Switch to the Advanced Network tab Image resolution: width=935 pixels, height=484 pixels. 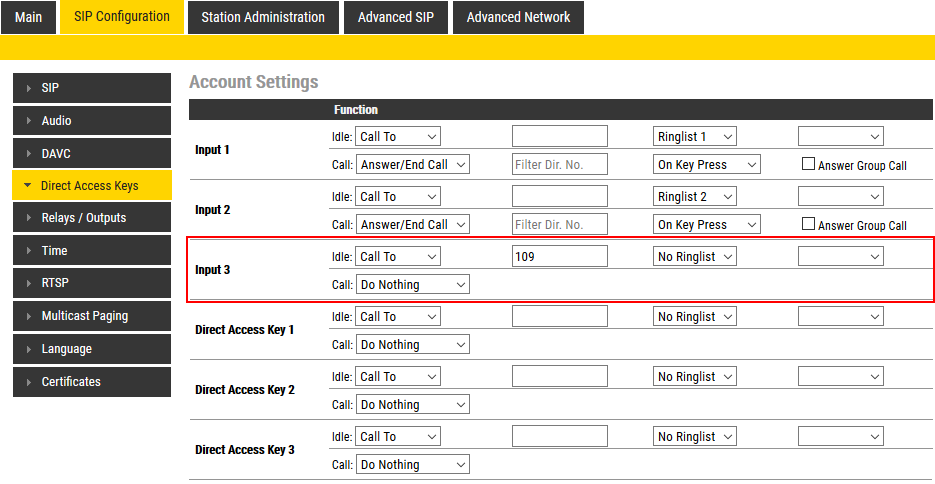point(518,17)
